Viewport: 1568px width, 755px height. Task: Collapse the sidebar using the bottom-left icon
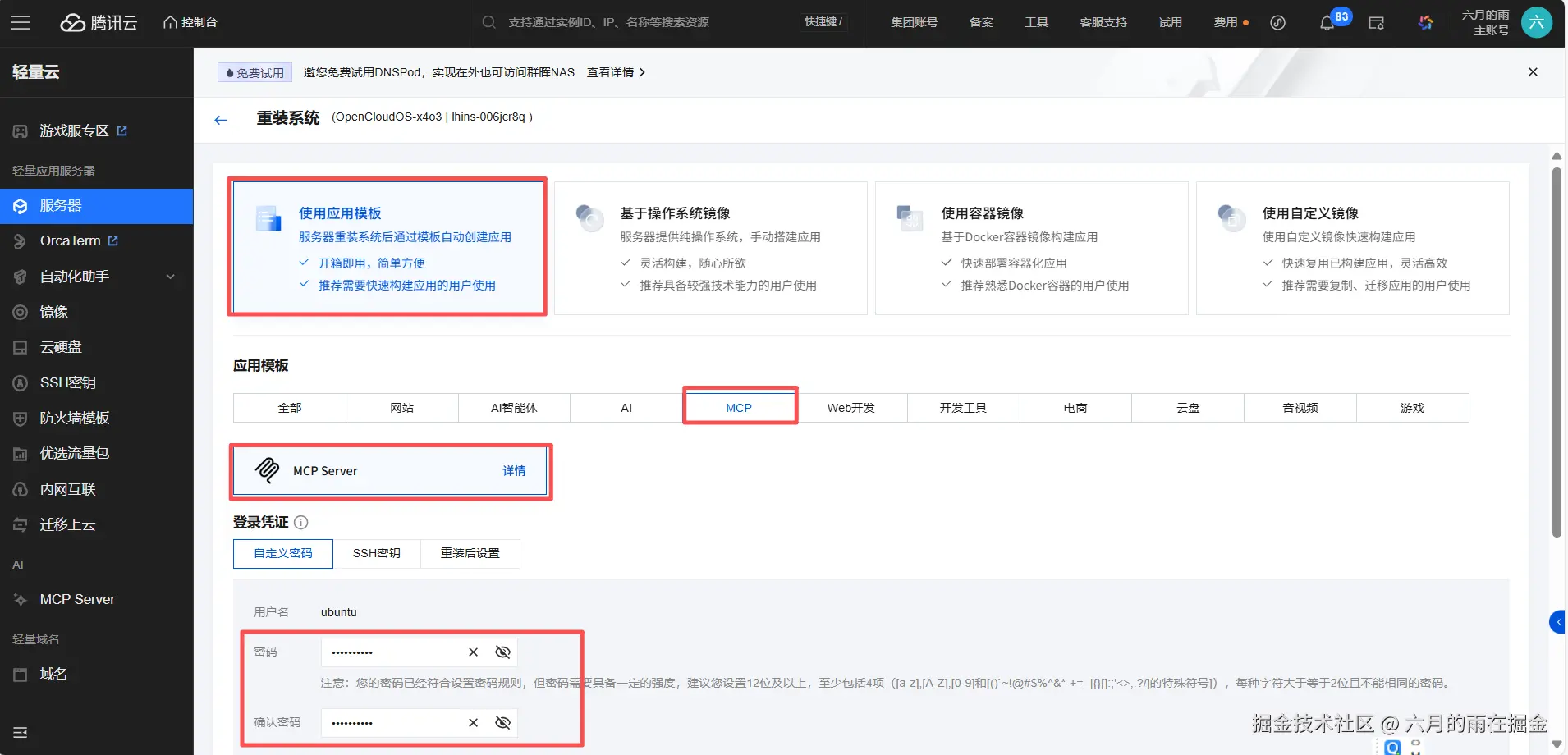21,732
